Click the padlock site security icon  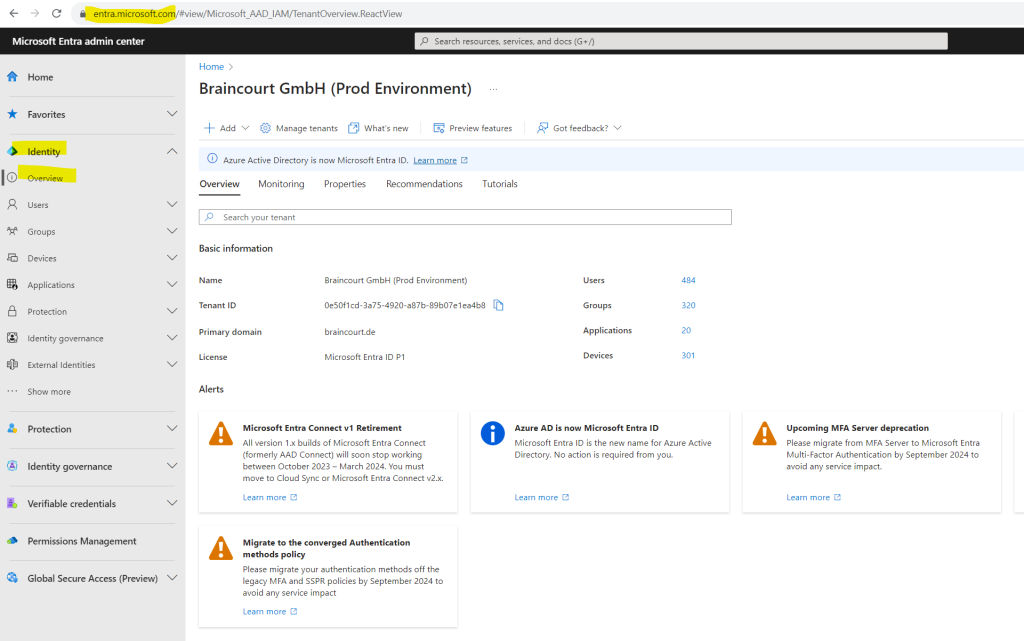[x=82, y=14]
